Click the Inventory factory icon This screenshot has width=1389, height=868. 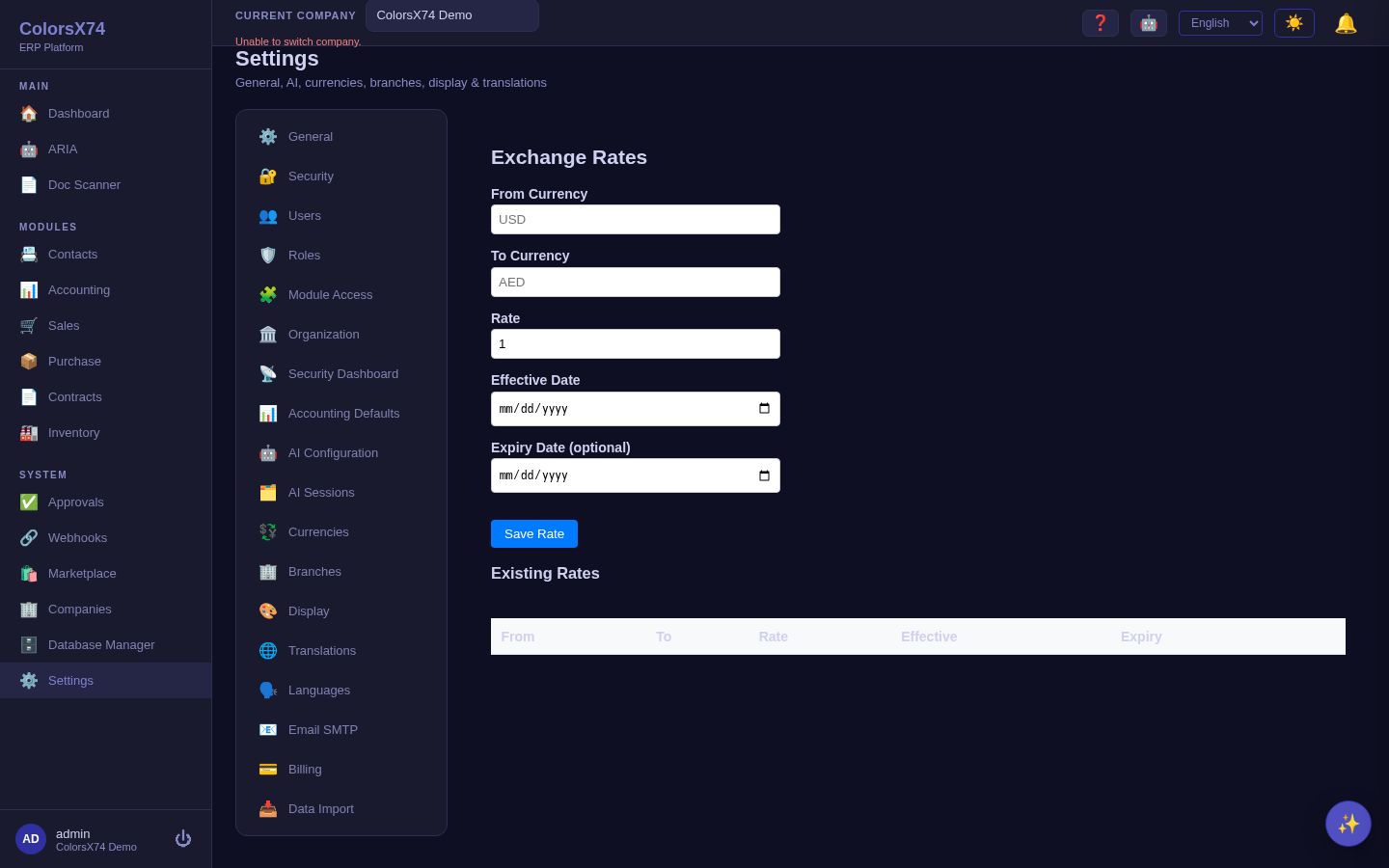tap(29, 433)
